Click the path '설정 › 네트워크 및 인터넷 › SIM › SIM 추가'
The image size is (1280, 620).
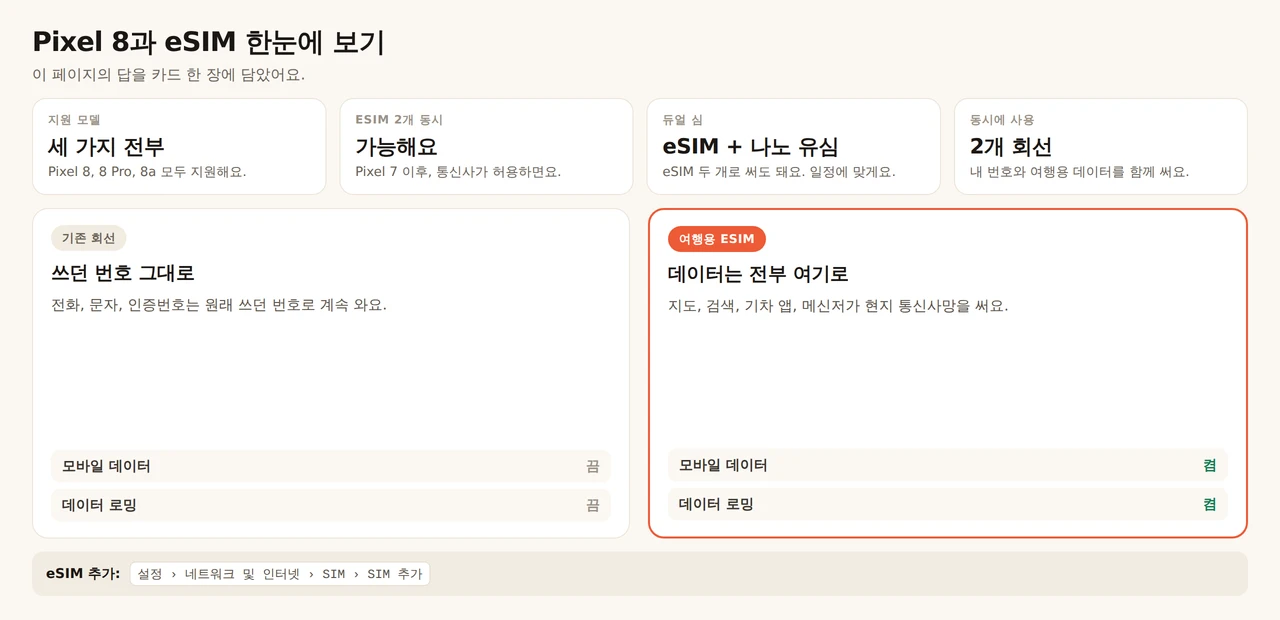[280, 574]
